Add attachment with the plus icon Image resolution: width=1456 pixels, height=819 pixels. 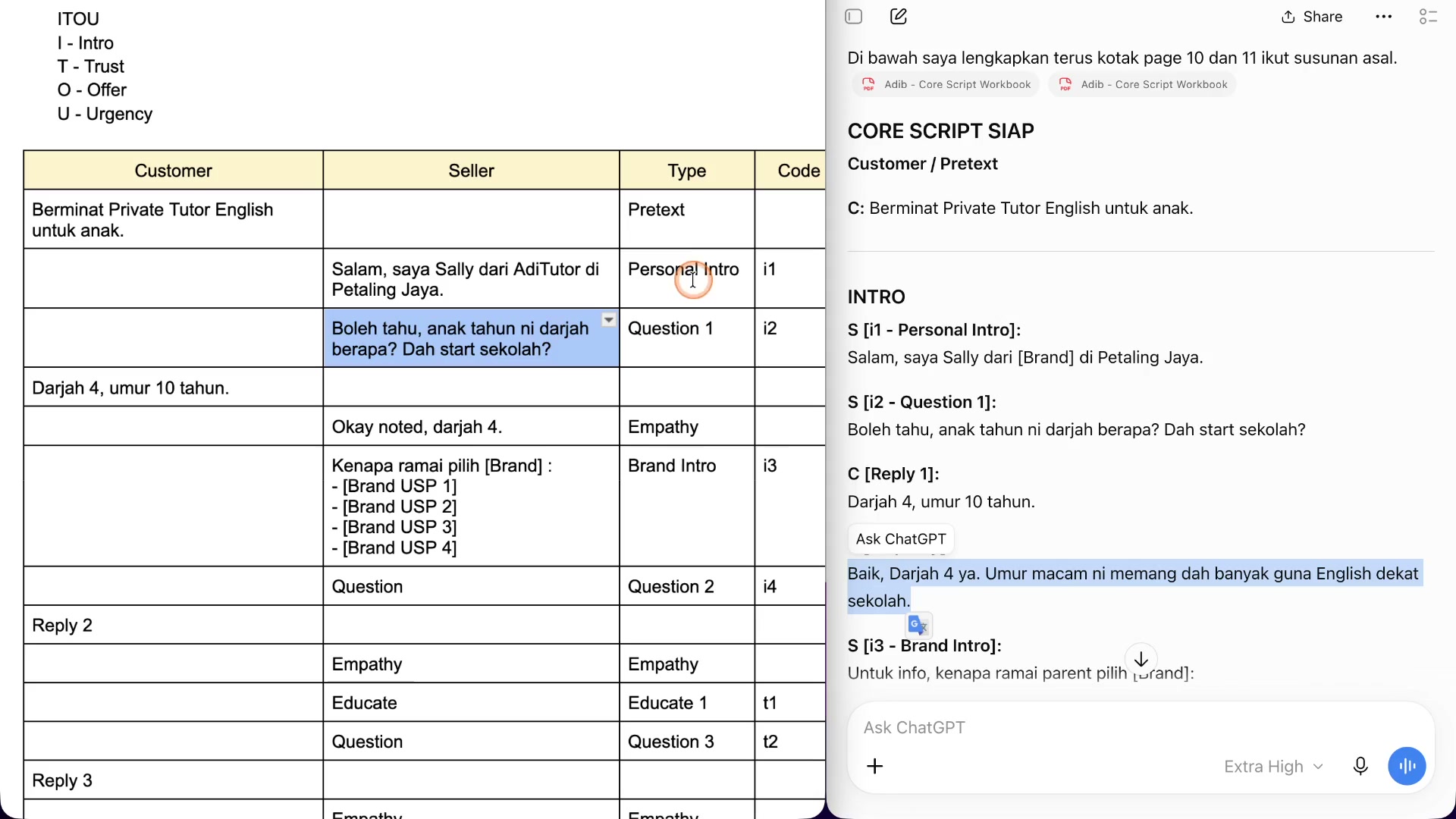tap(875, 767)
